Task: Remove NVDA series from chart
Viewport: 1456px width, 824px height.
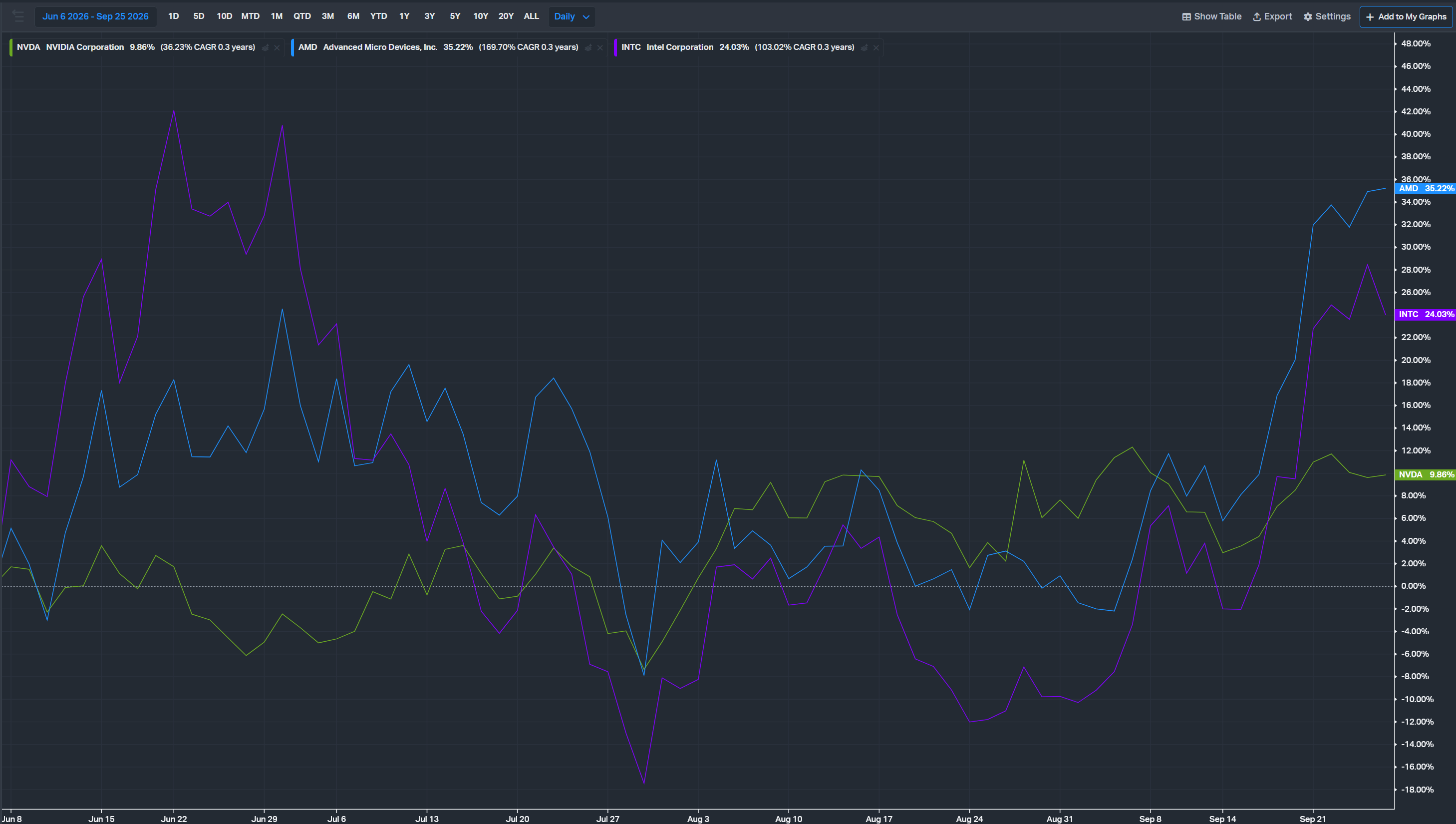Action: [277, 47]
